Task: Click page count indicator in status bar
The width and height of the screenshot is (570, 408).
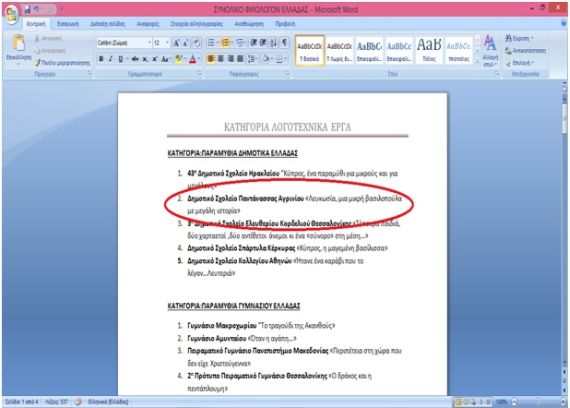Action: 22,402
